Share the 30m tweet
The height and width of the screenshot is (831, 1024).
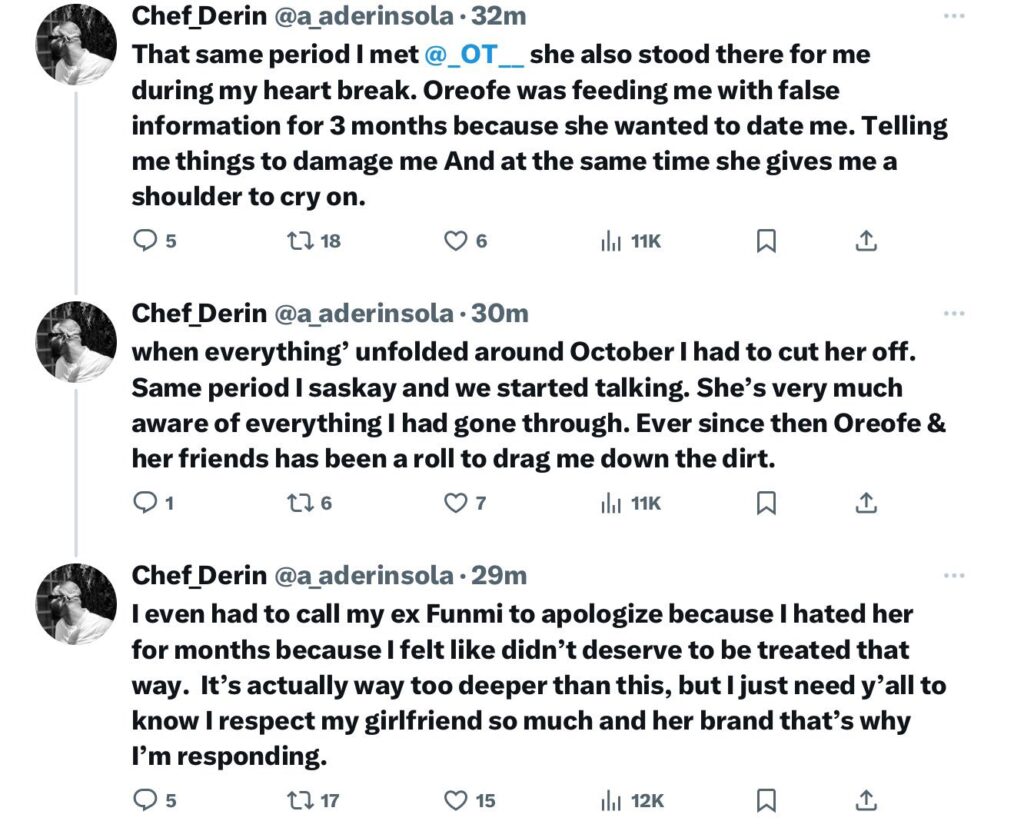point(867,503)
